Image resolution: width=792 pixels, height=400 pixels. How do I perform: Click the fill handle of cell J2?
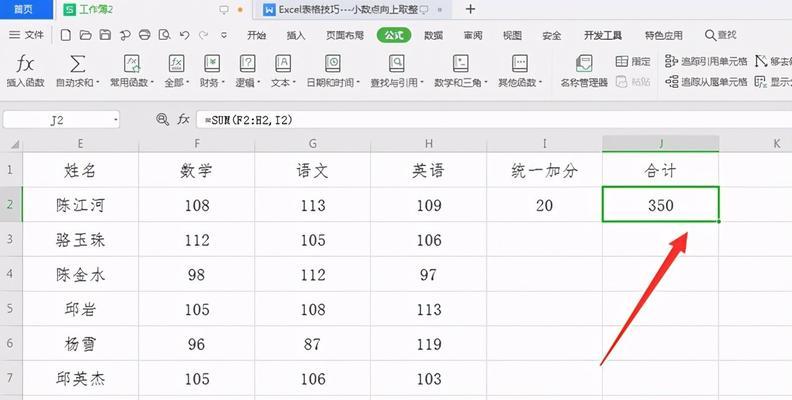click(718, 221)
